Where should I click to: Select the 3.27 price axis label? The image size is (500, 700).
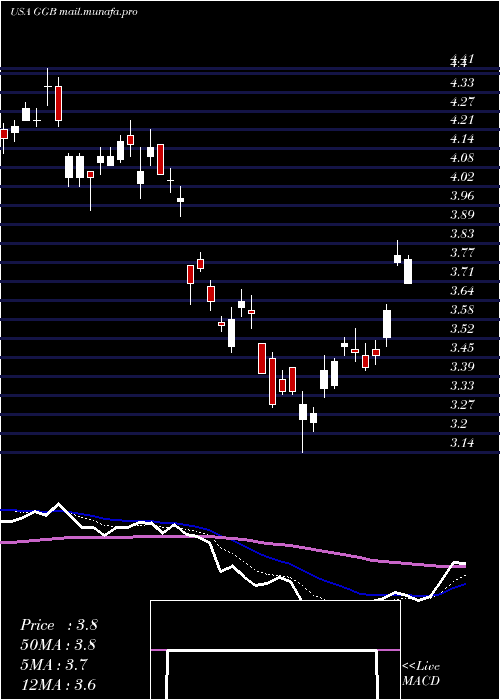coord(462,404)
